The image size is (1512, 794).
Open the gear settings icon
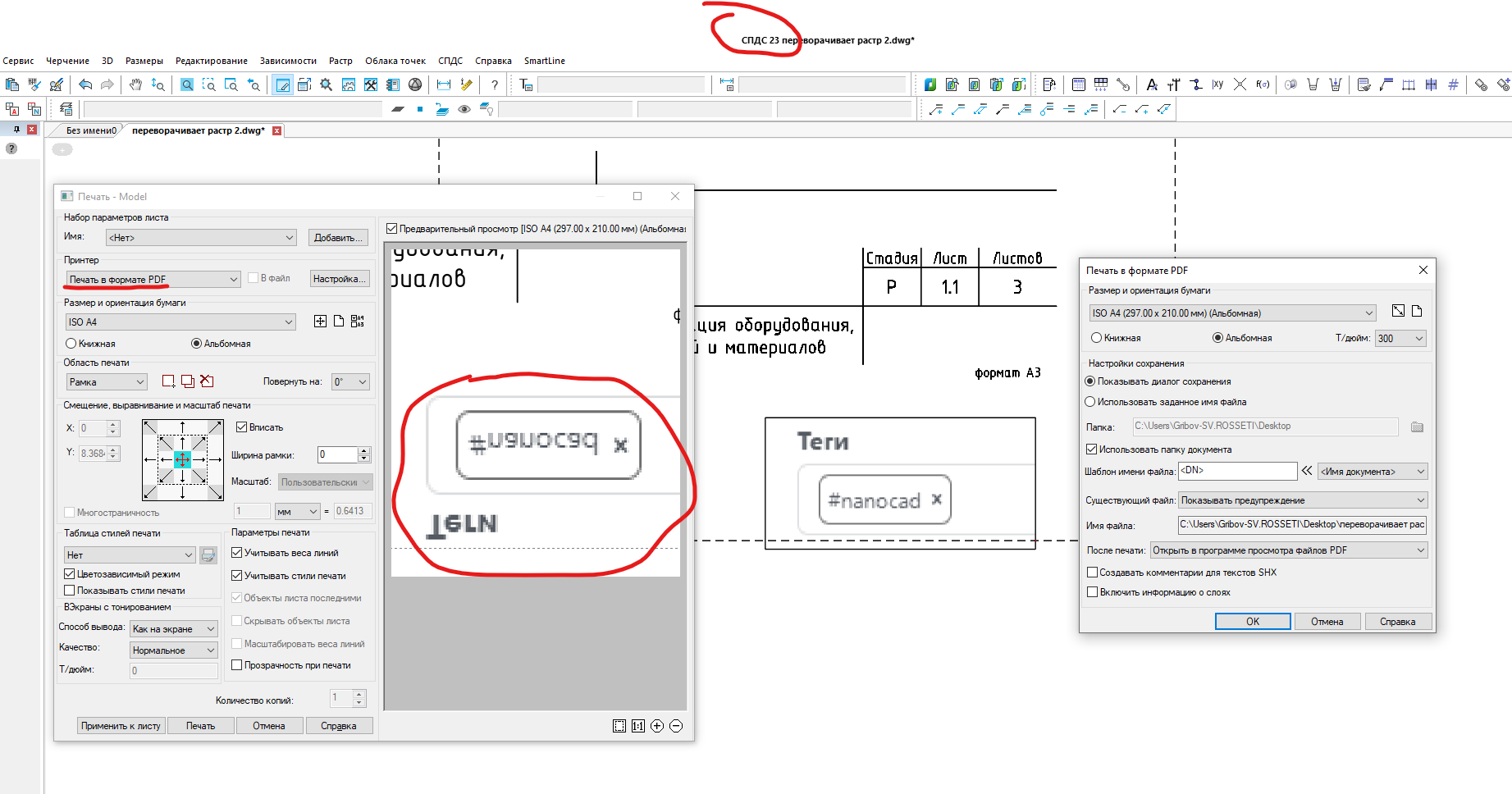326,84
